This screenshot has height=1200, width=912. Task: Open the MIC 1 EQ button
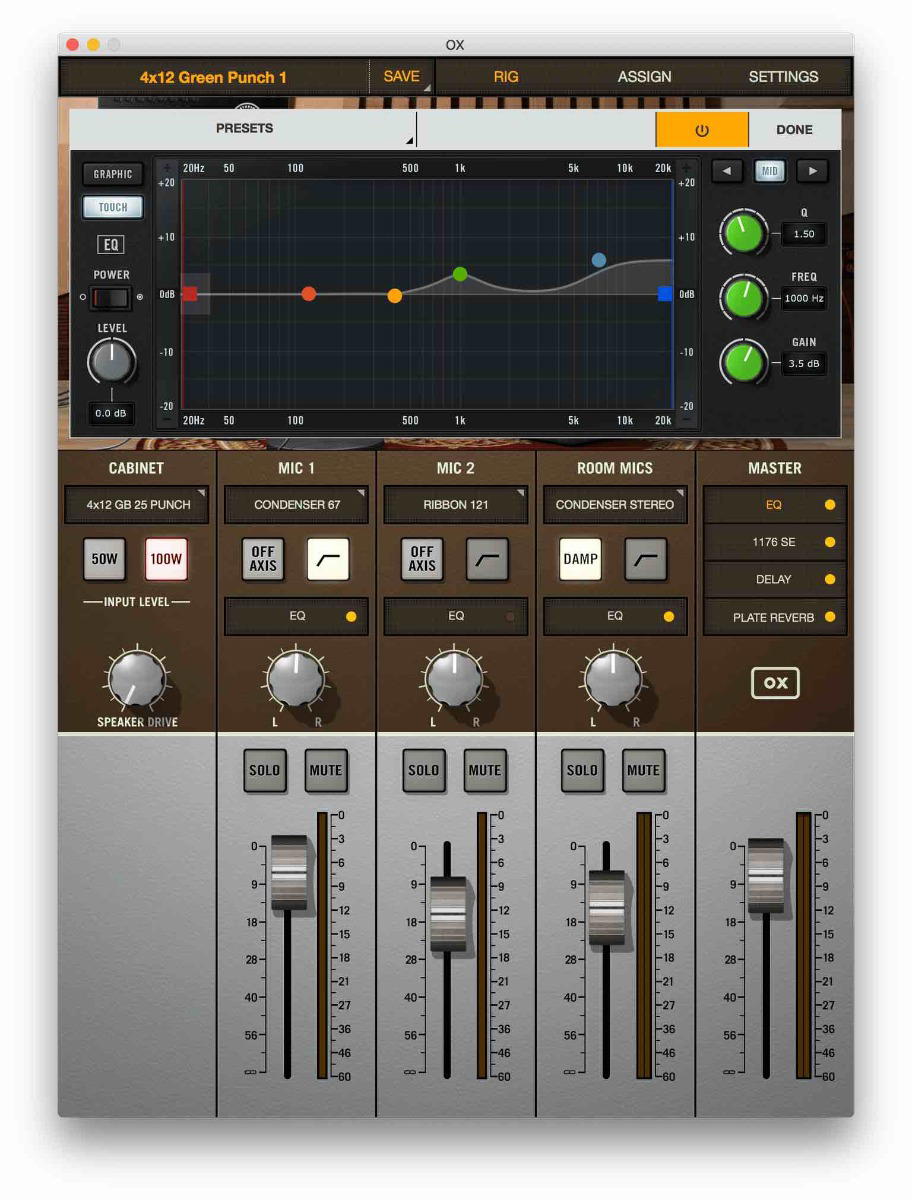click(297, 616)
